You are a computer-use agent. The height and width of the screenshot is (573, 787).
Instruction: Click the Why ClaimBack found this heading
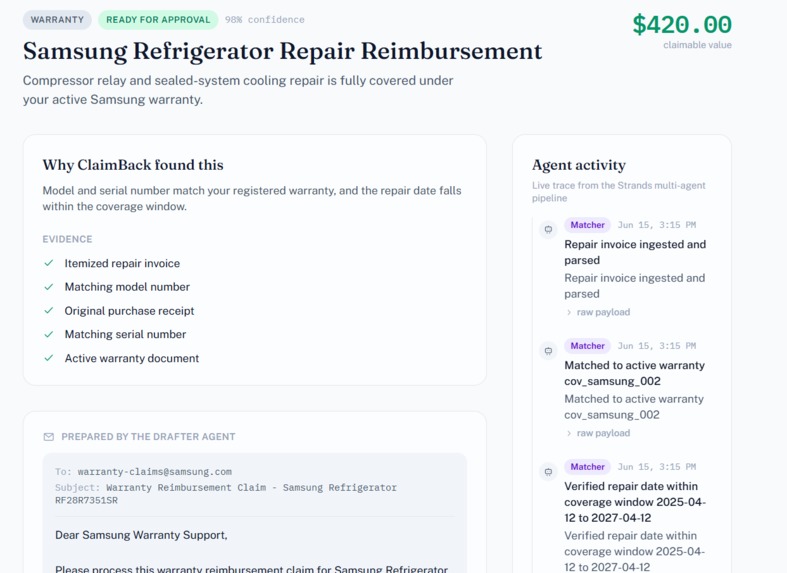[x=133, y=165]
